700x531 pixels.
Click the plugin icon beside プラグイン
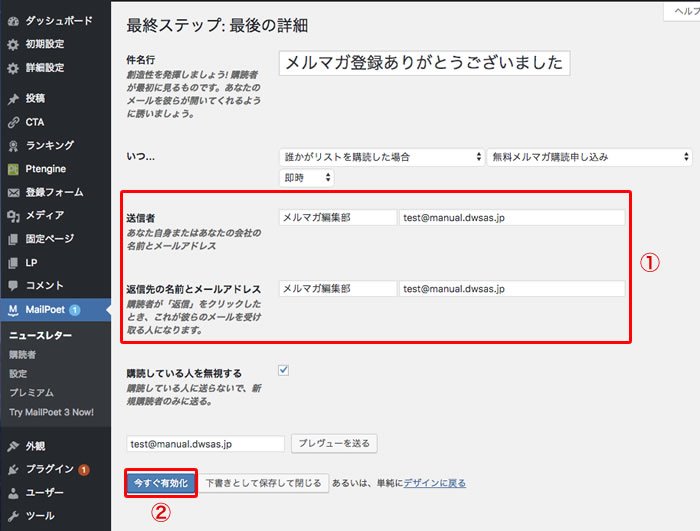pyautogui.click(x=13, y=469)
